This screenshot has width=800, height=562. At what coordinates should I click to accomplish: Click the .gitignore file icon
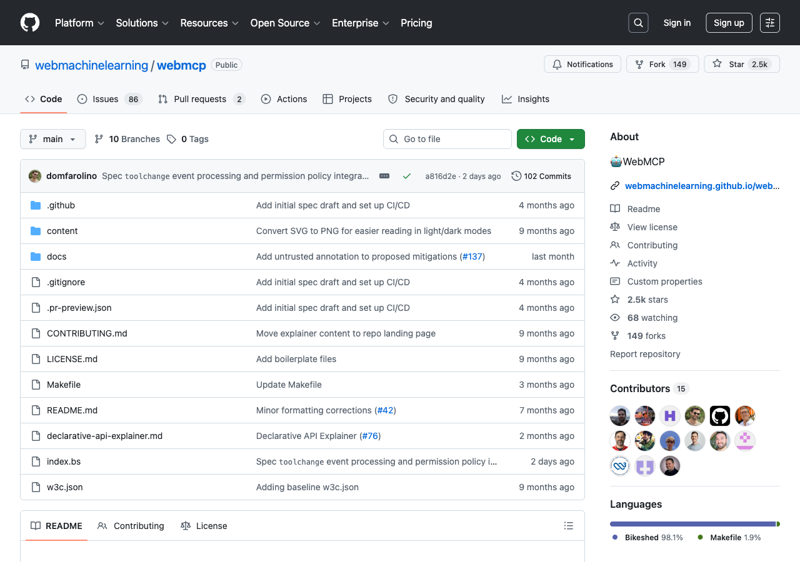coord(36,282)
